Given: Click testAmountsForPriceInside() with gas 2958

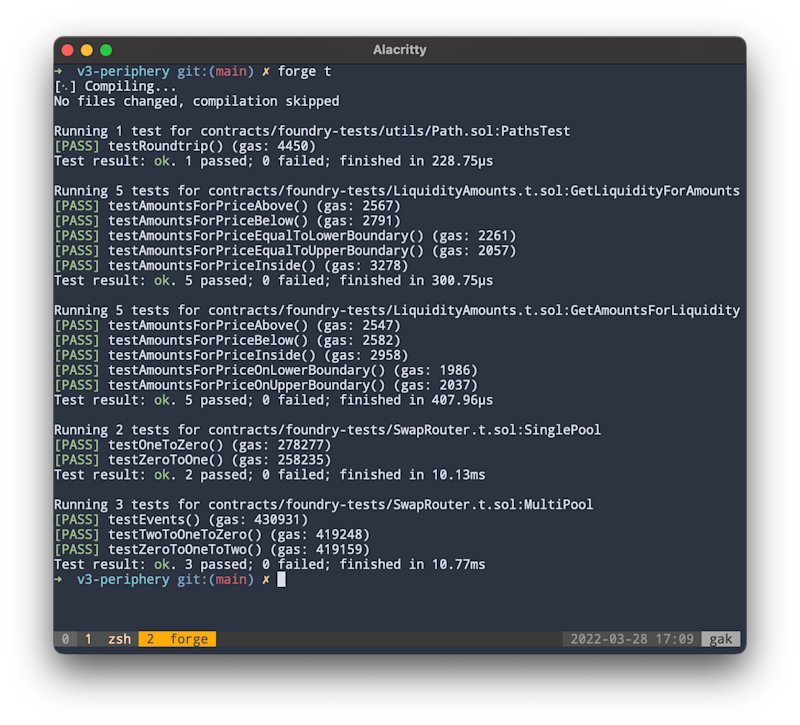Looking at the screenshot, I should (231, 355).
